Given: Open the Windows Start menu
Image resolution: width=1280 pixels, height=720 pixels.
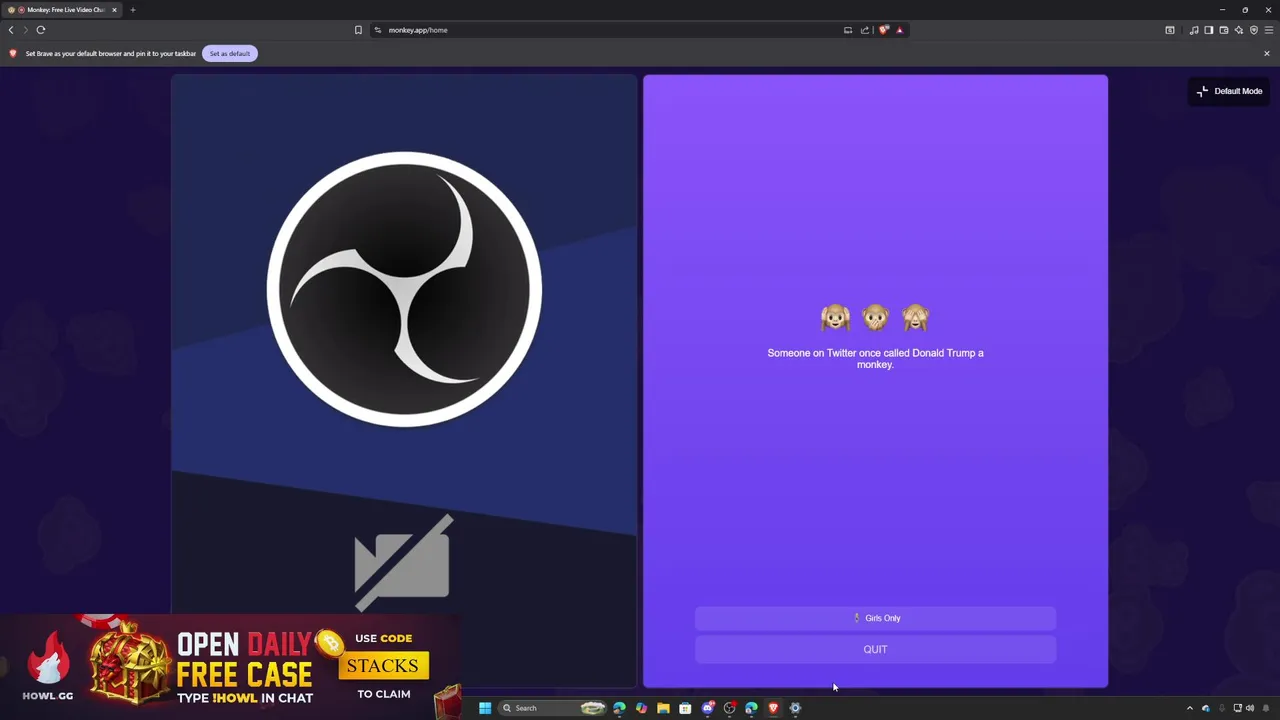Looking at the screenshot, I should pyautogui.click(x=485, y=708).
